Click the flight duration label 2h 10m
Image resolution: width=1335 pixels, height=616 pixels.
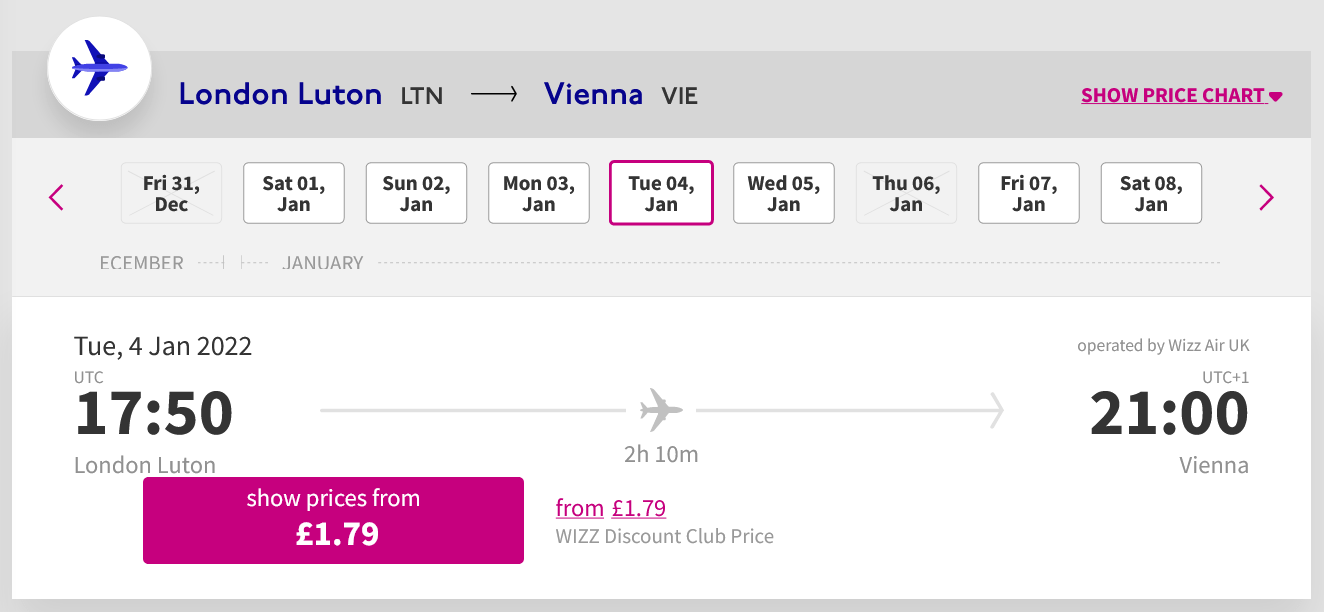pos(663,454)
